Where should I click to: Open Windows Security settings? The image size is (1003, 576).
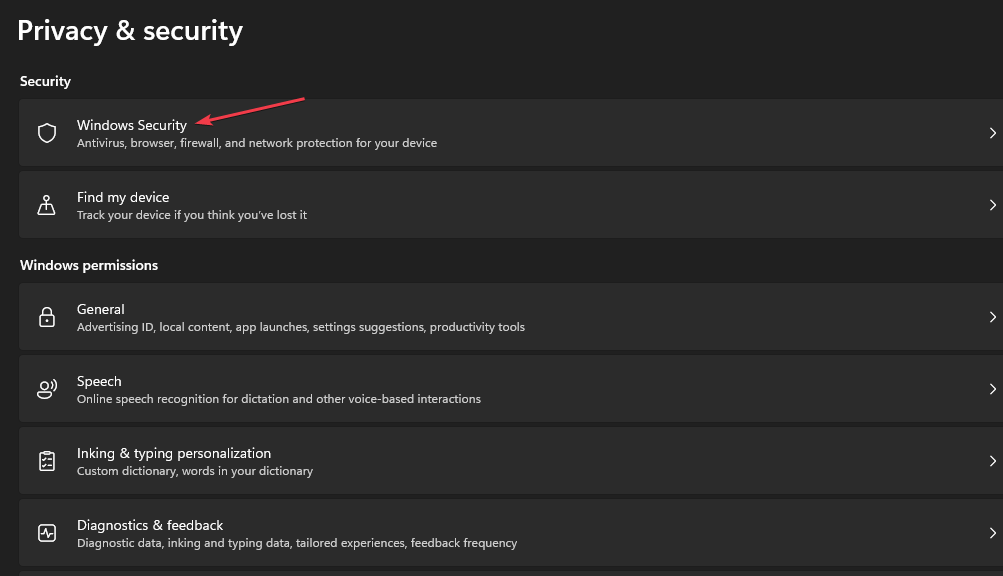[x=400, y=132]
